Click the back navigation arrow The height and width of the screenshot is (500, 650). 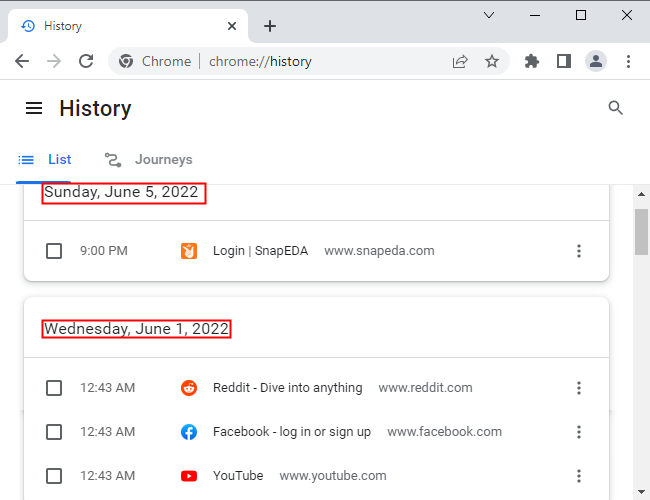point(22,61)
